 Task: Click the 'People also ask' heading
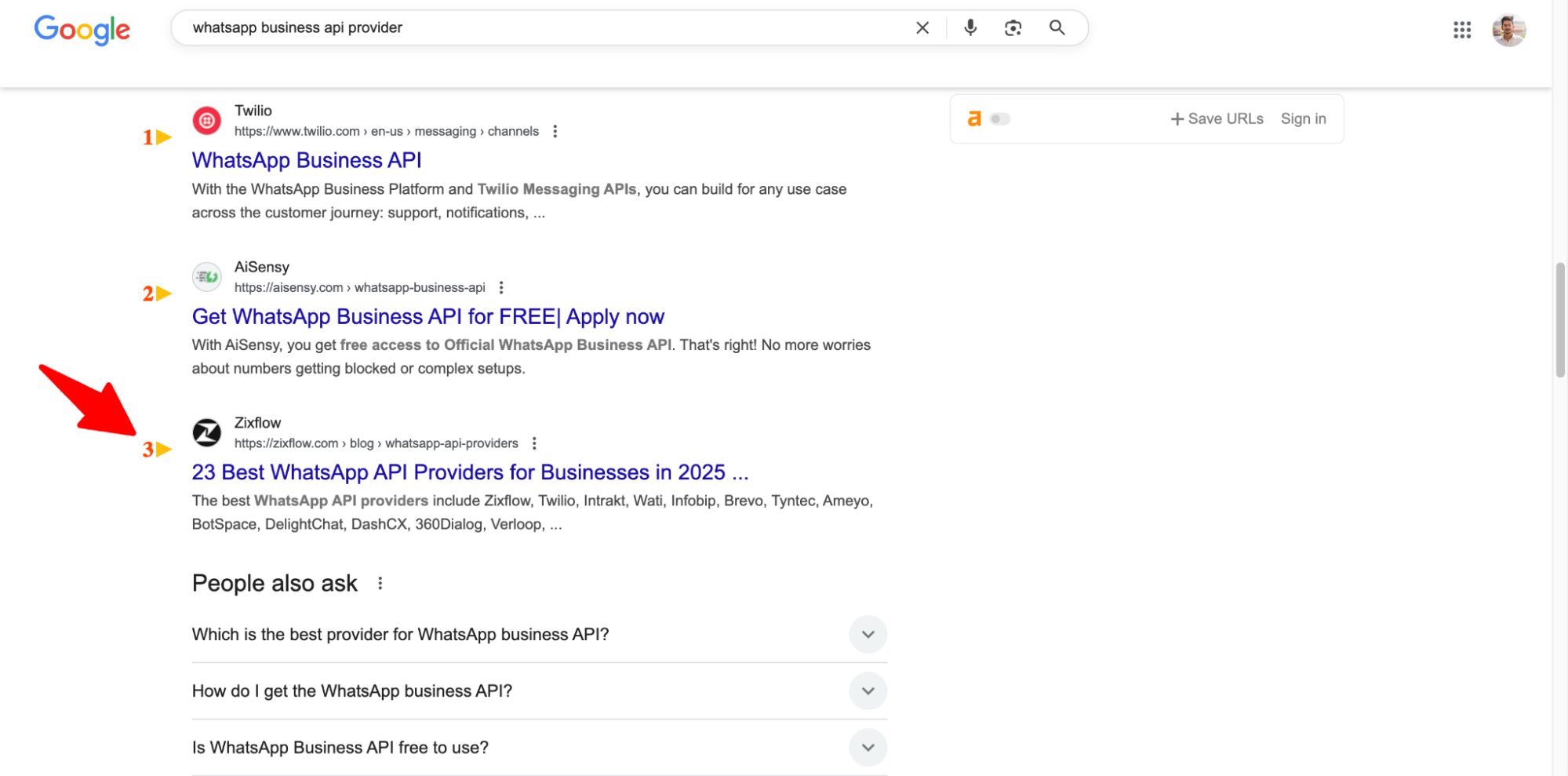tap(275, 583)
